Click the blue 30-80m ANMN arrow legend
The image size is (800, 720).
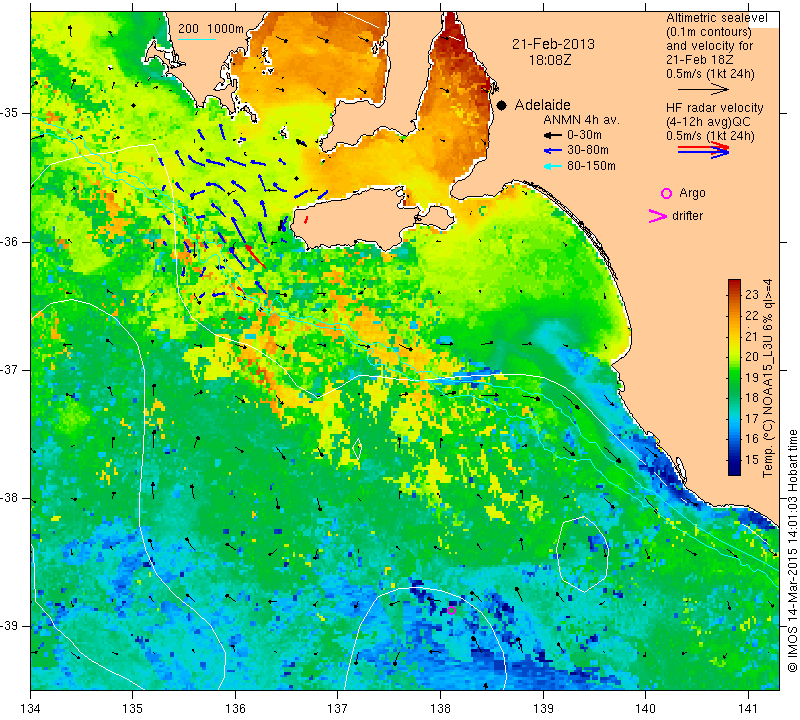coord(552,151)
